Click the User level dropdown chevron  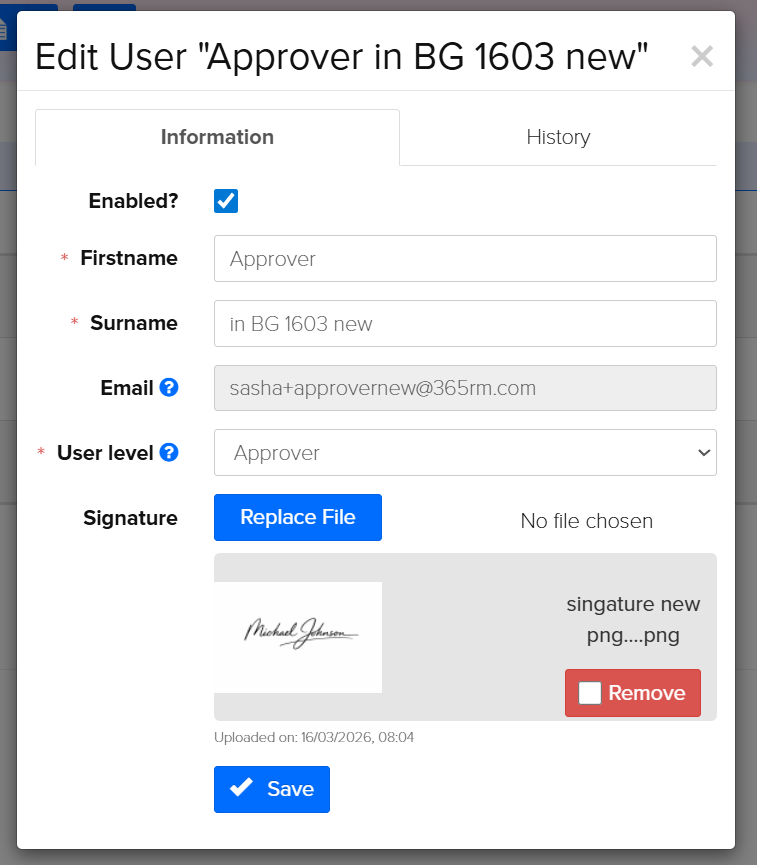point(703,452)
